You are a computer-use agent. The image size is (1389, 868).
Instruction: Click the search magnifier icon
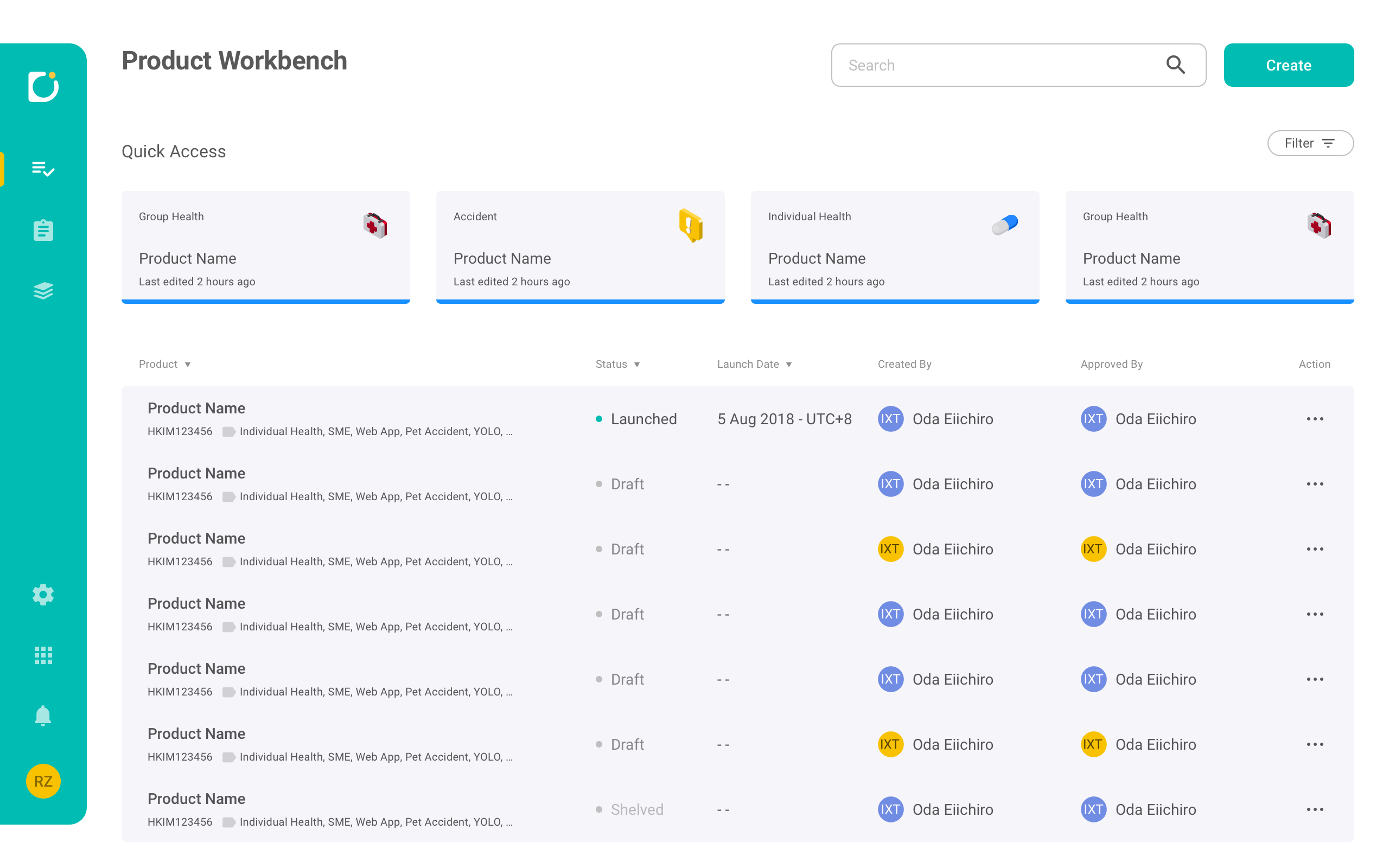click(x=1175, y=65)
